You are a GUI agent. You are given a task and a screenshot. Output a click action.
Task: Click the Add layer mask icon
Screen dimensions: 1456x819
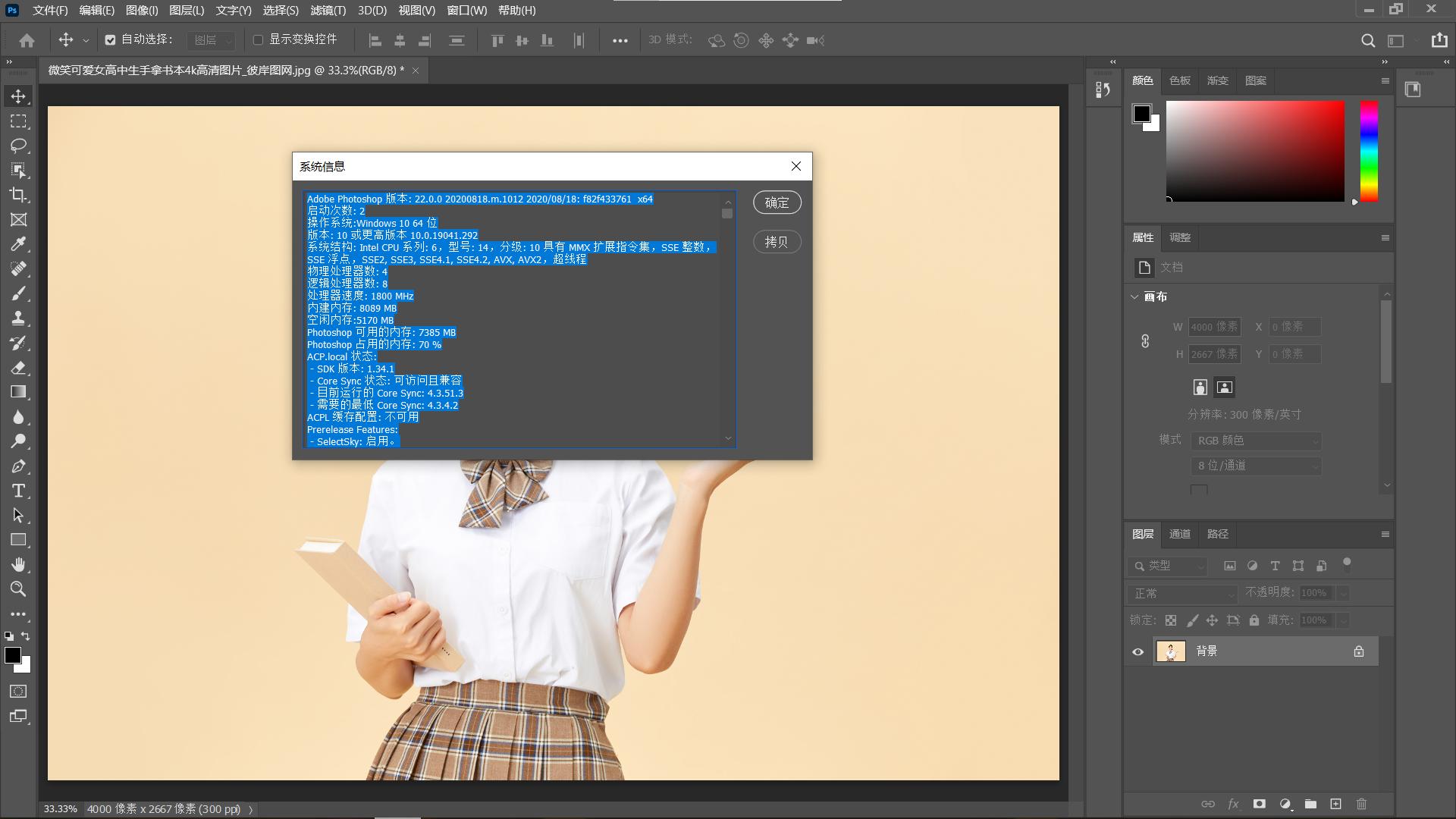[1259, 804]
